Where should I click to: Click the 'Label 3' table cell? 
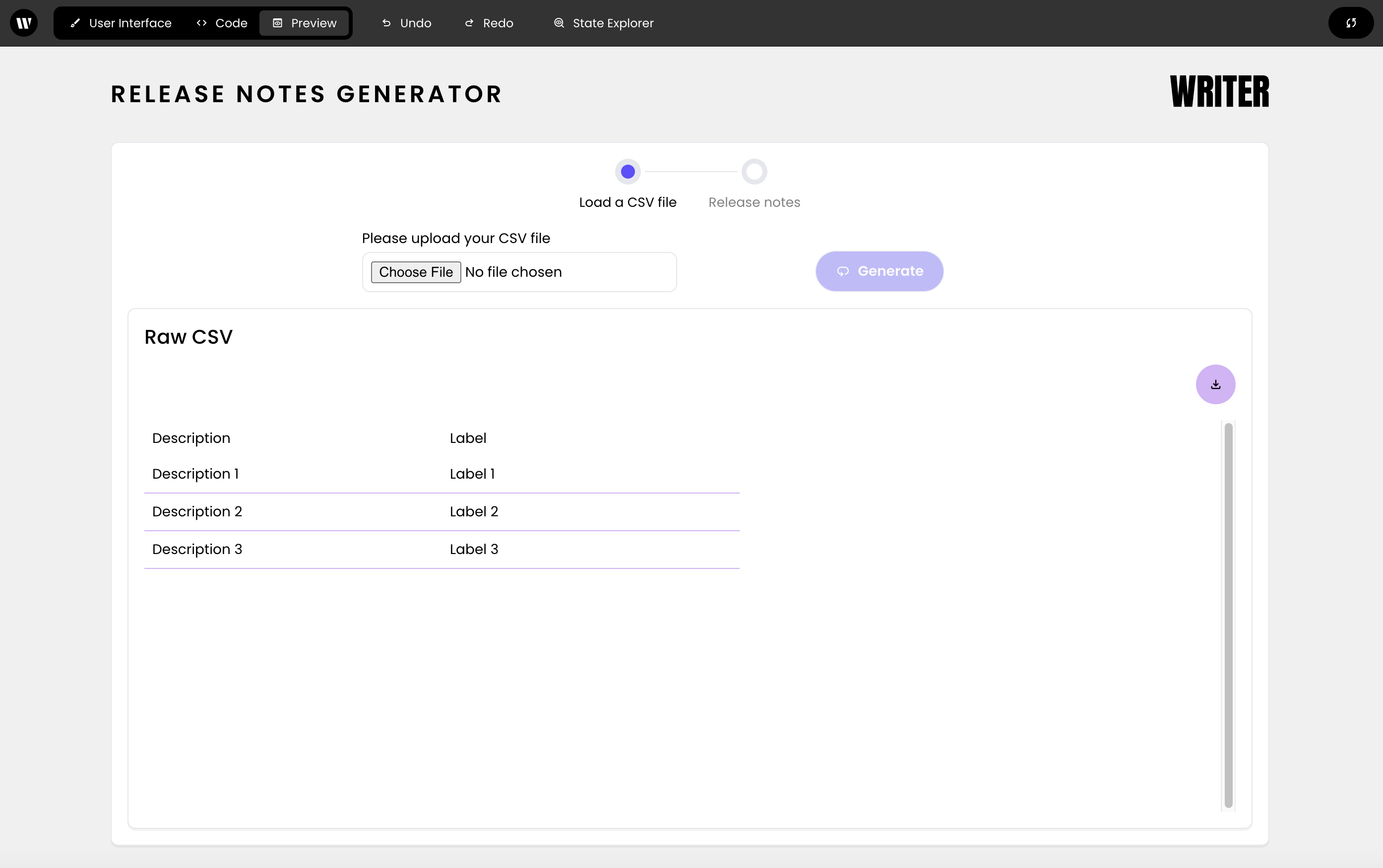pyautogui.click(x=474, y=550)
